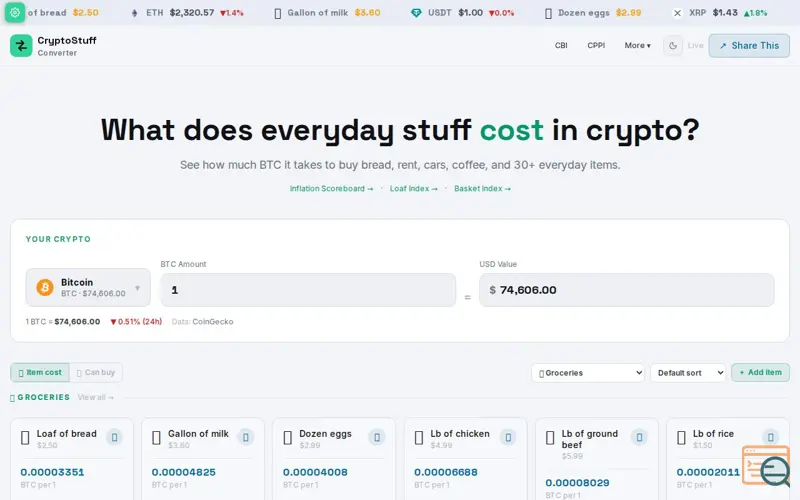Click the ETH $2,320.57 ticker price
Viewport: 800px width, 500px height.
coord(192,13)
